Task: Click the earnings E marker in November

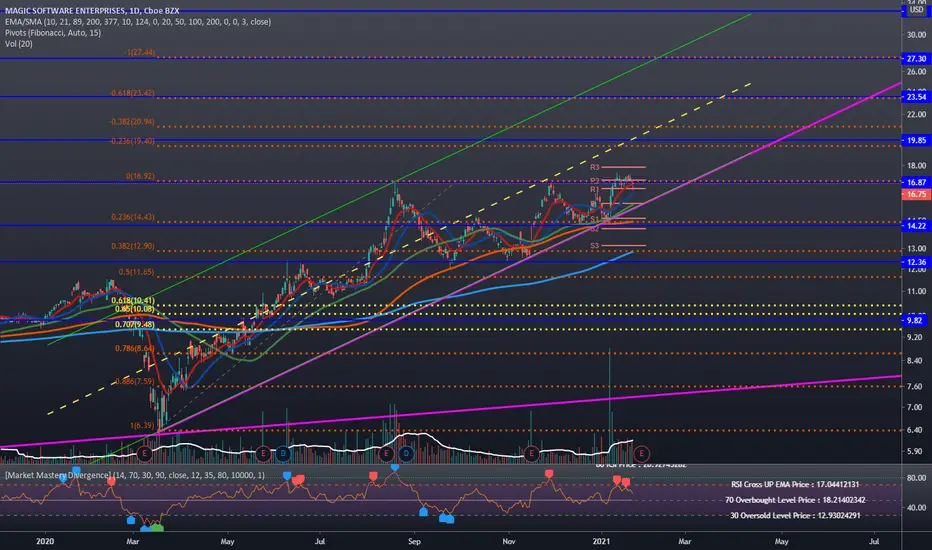Action: click(531, 454)
